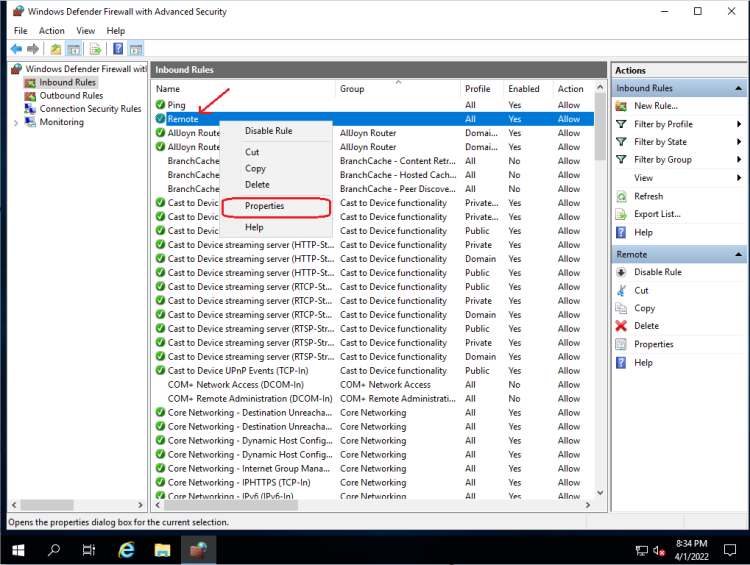Open taskbar Search magnifier
This screenshot has width=750, height=565.
[54, 550]
